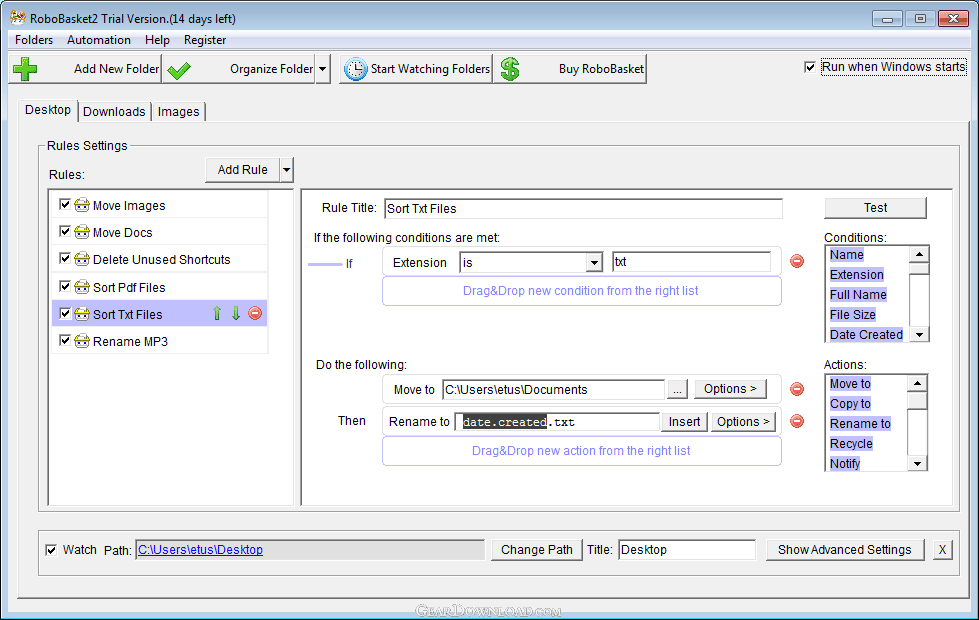Click the robot icon next to Move Images

(82, 205)
